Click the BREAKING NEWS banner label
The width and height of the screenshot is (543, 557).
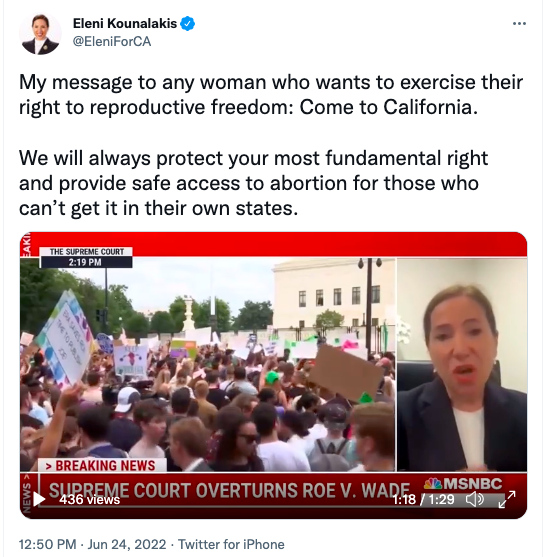tap(102, 465)
